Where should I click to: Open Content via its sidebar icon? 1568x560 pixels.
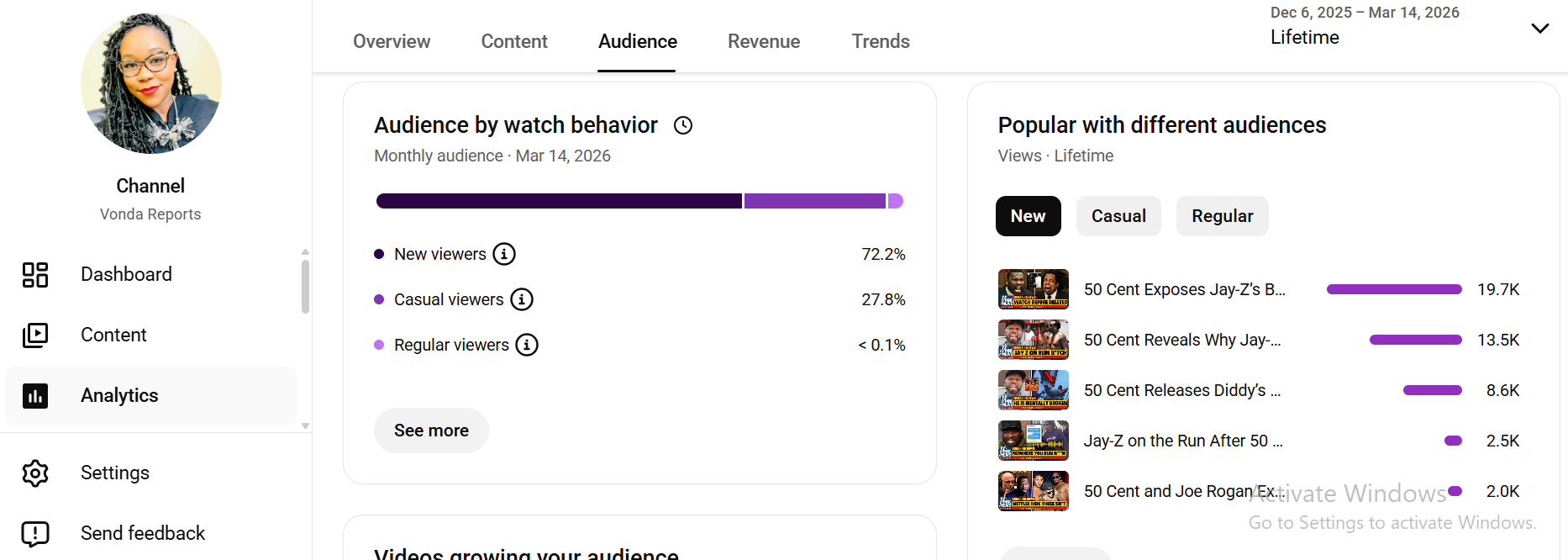click(x=35, y=335)
